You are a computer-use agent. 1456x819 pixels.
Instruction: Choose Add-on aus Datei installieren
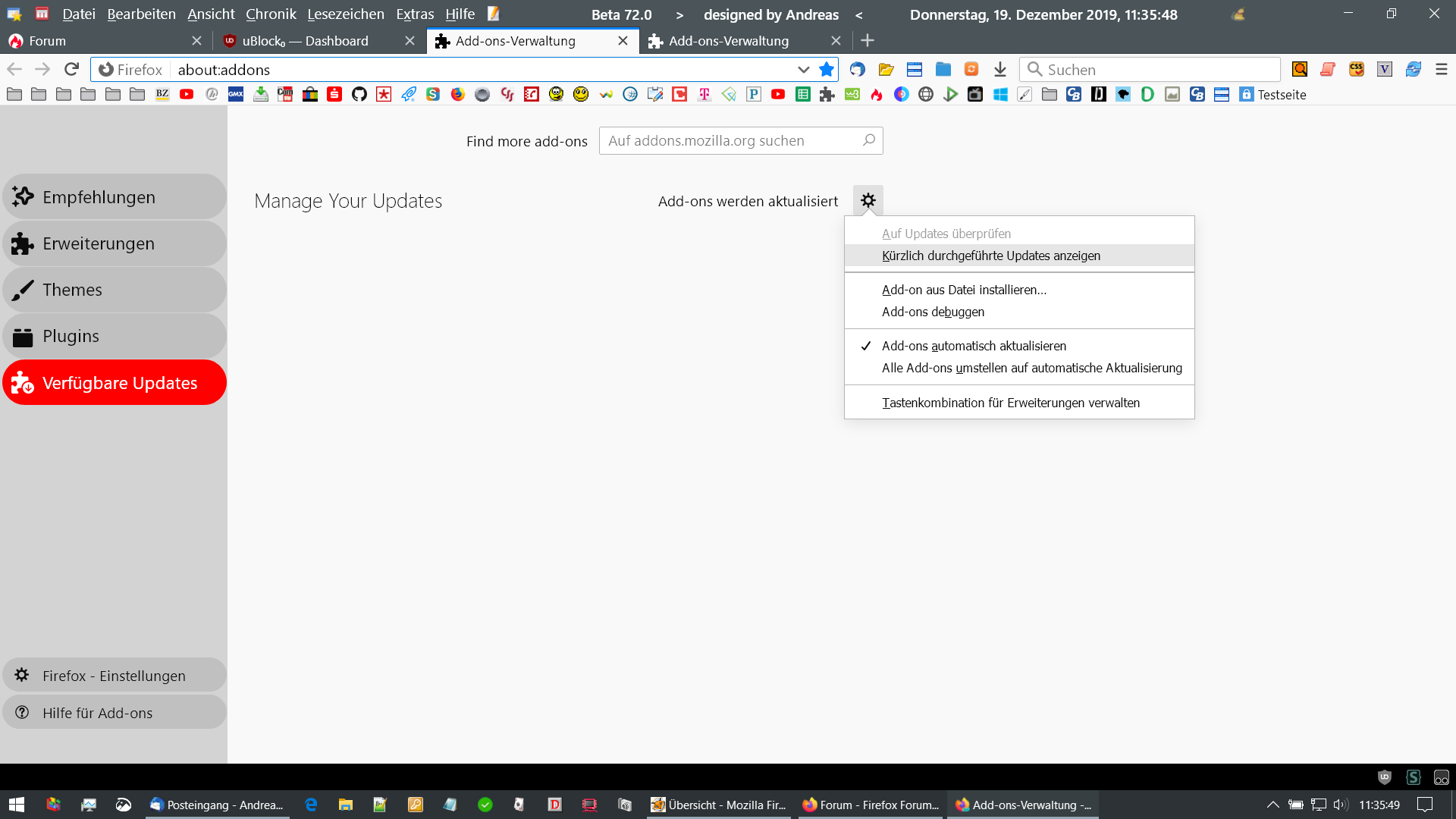(x=964, y=290)
